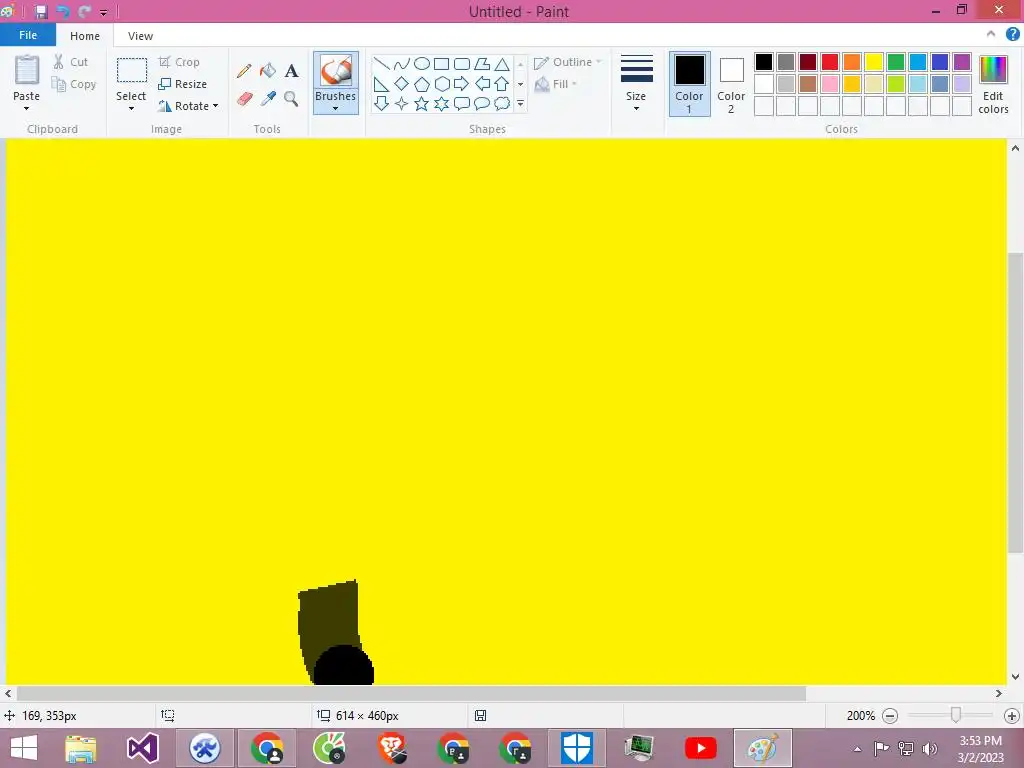Image resolution: width=1024 pixels, height=768 pixels.
Task: Click the vertical scrollbar down arrow
Action: (1015, 677)
